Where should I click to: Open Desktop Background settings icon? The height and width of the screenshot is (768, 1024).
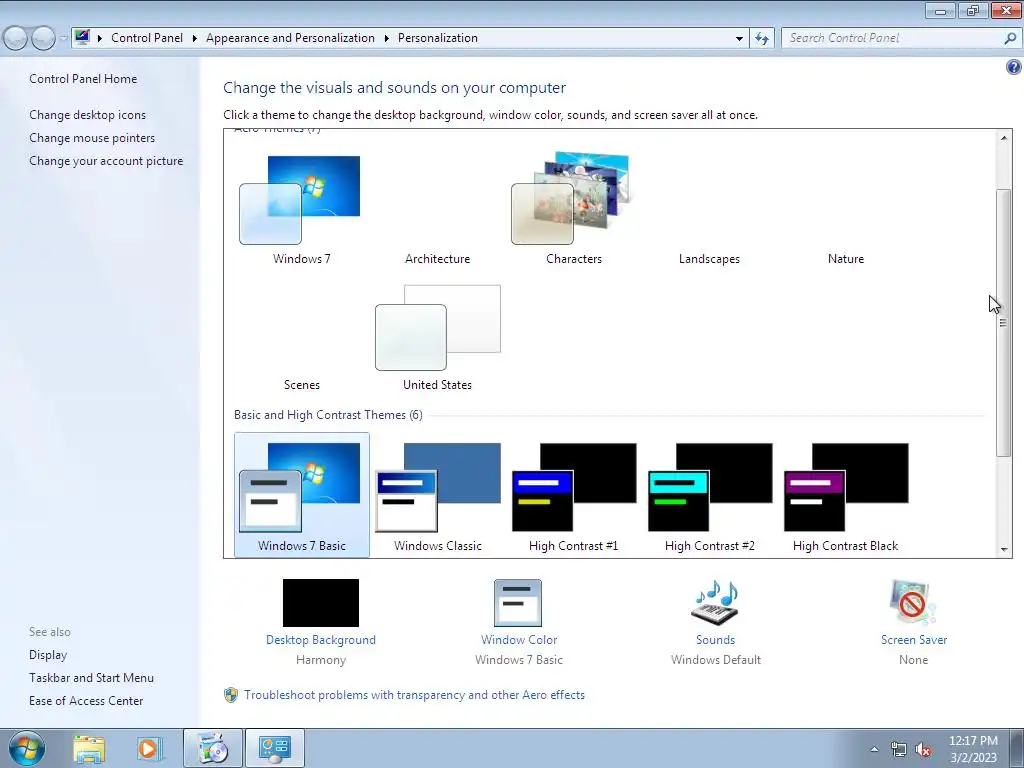pos(321,603)
